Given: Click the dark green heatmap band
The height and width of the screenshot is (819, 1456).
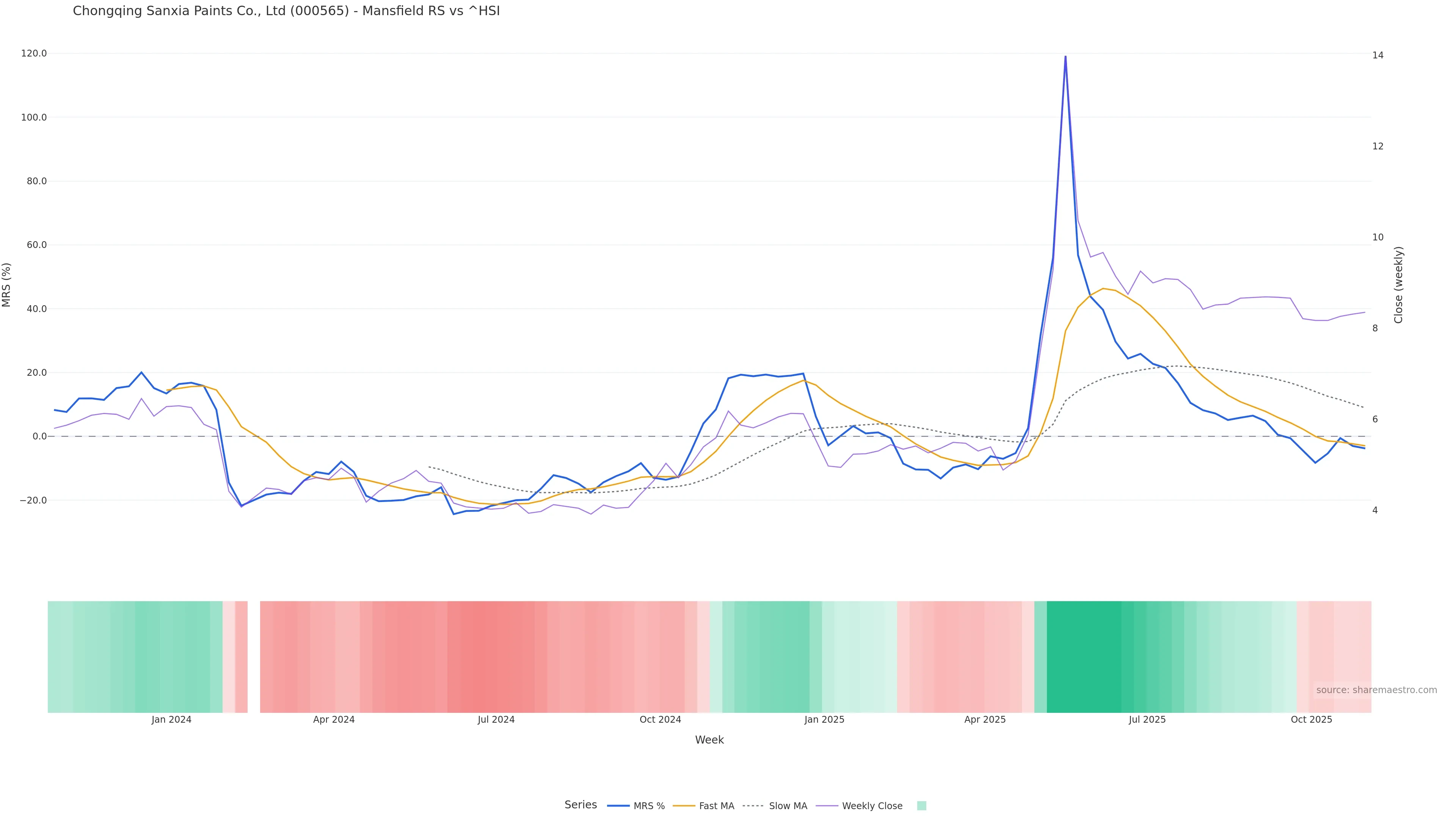Looking at the screenshot, I should pyautogui.click(x=1084, y=656).
